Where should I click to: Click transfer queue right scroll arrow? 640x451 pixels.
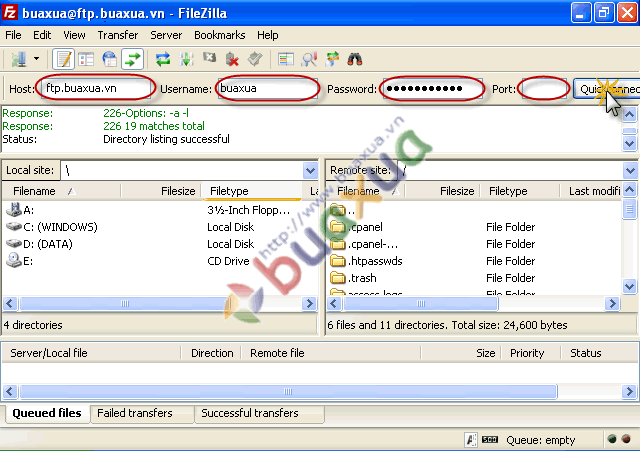pyautogui.click(x=629, y=392)
